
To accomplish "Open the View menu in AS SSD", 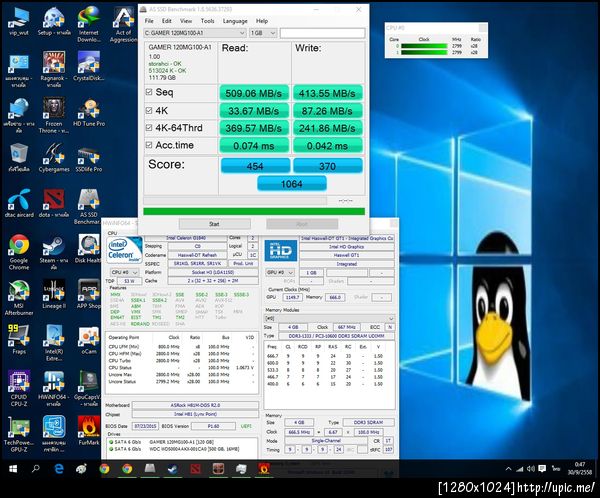I will 186,21.
